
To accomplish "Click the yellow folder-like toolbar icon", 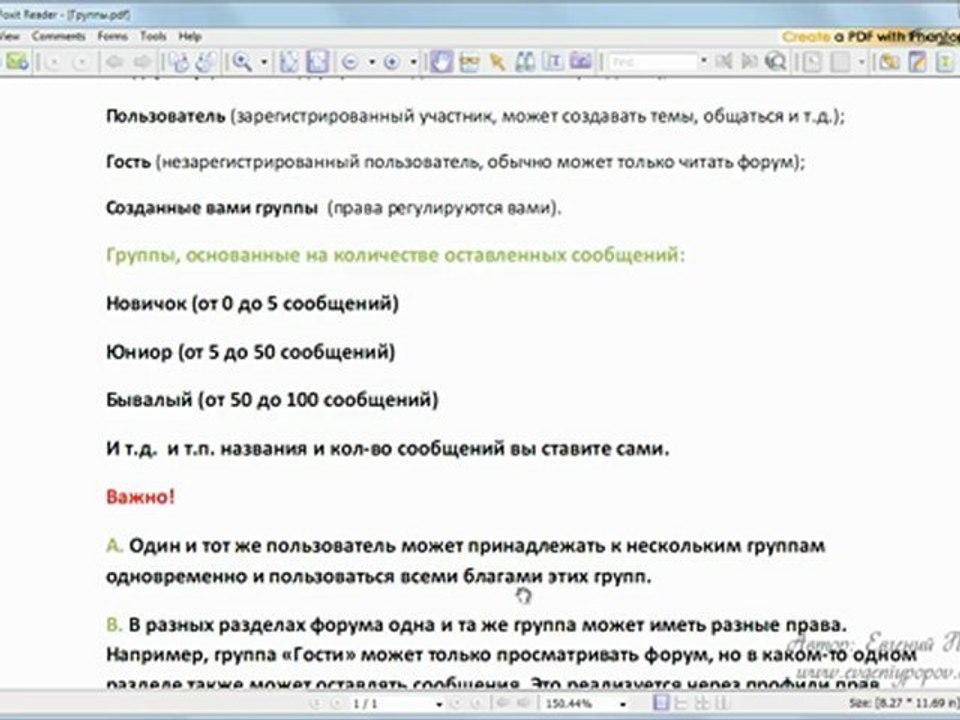I will [x=889, y=62].
